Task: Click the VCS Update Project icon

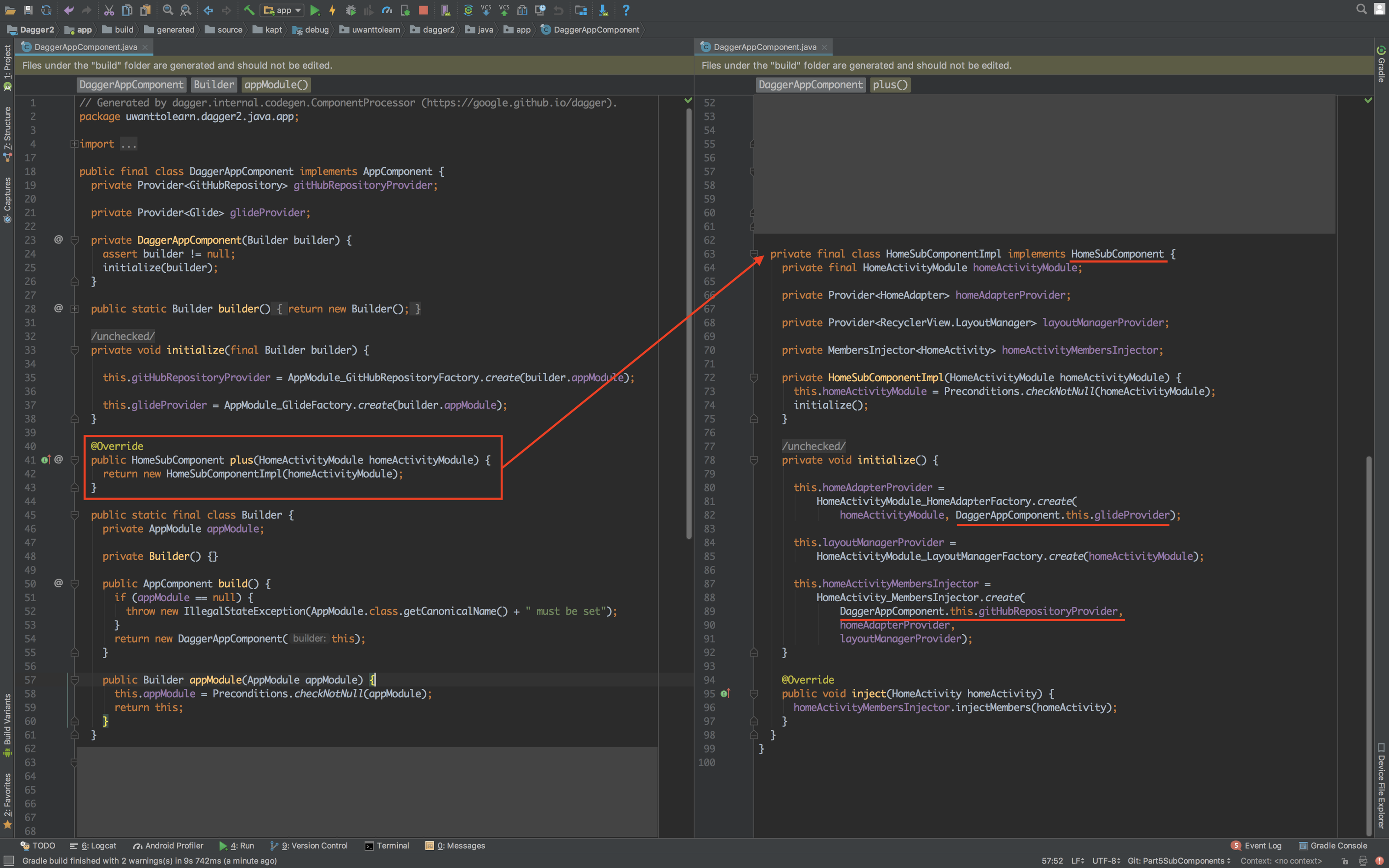Action: point(486,10)
